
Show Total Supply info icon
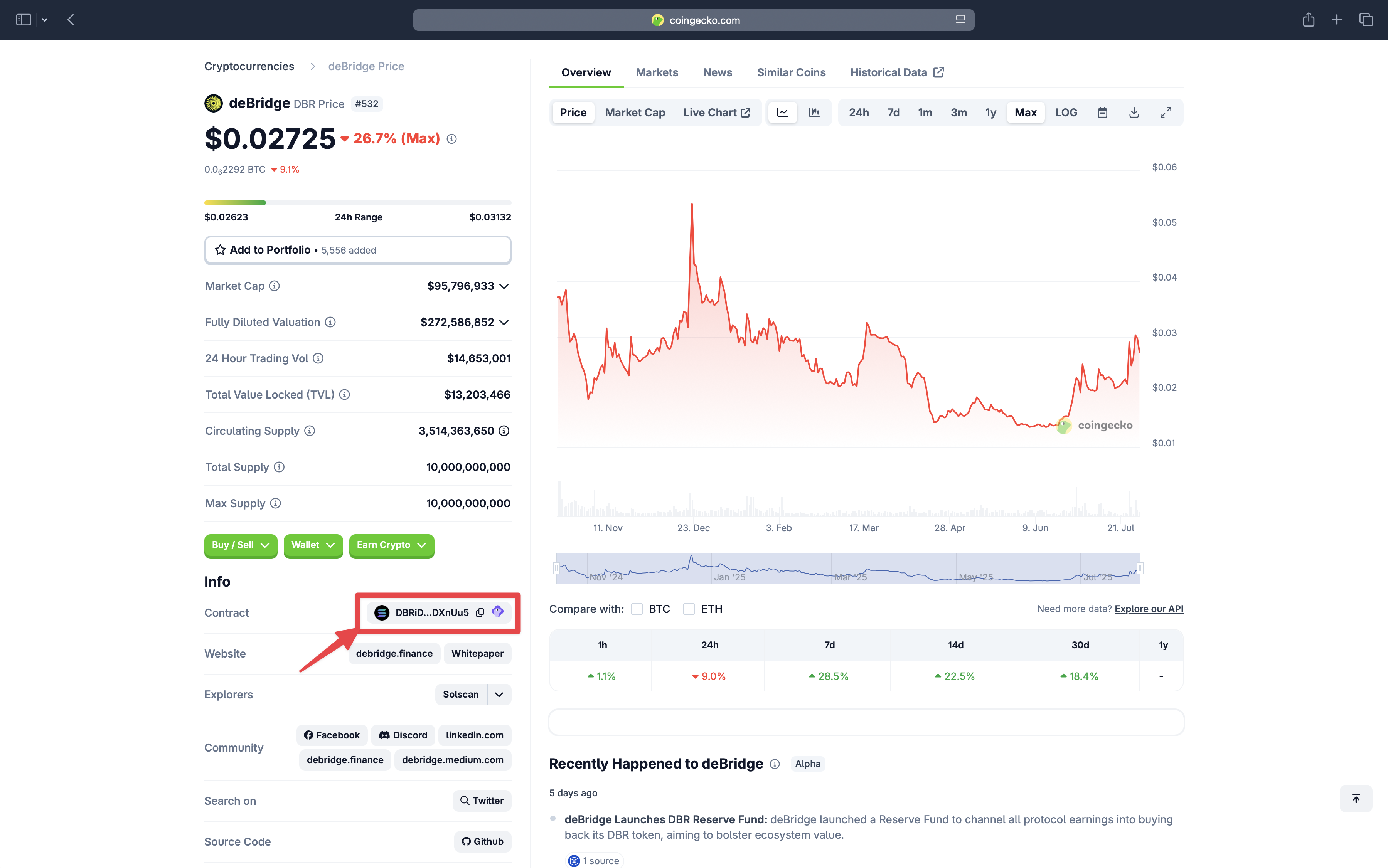[x=279, y=467]
